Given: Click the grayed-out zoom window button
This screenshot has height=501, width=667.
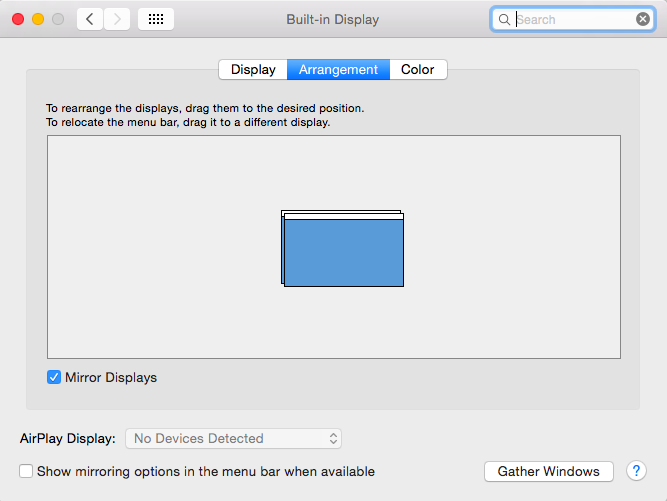Looking at the screenshot, I should click(58, 19).
